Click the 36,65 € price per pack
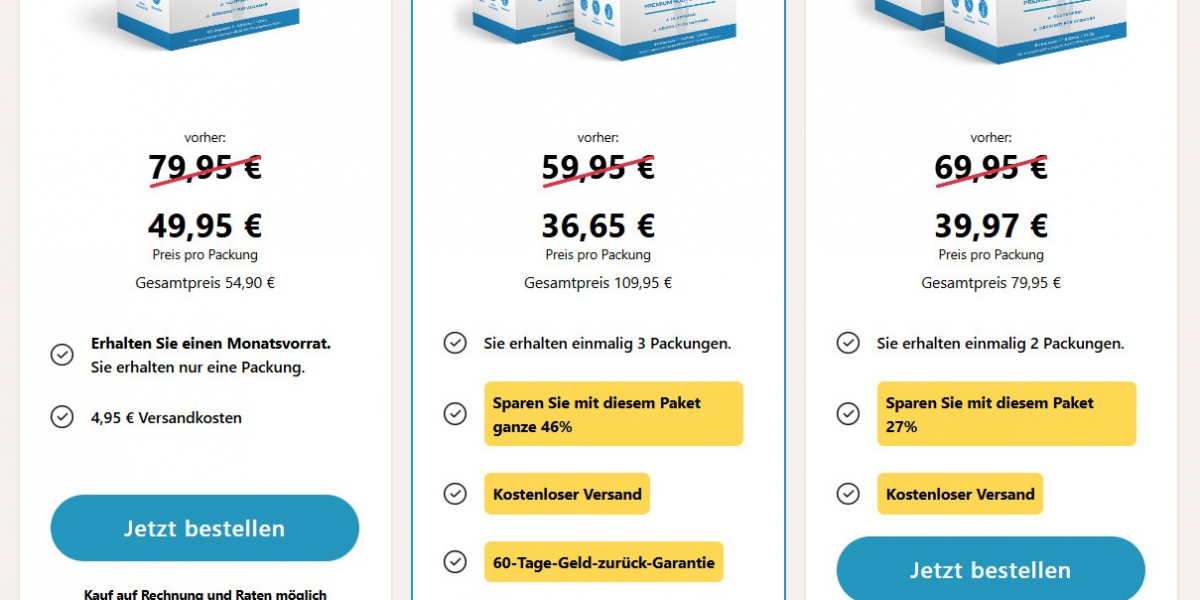 coord(598,226)
